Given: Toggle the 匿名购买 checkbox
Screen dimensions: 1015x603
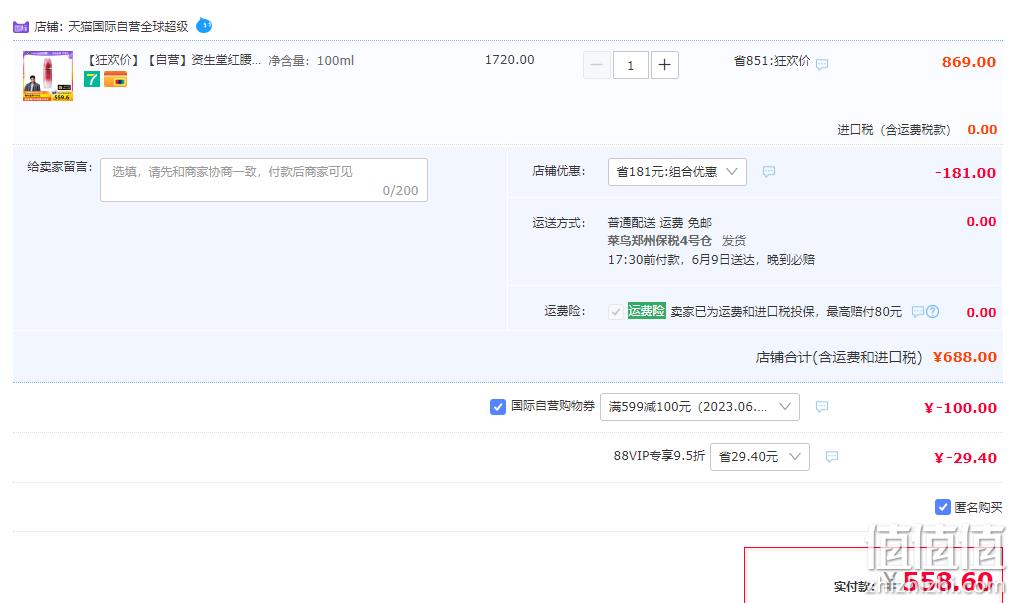Looking at the screenshot, I should [x=942, y=507].
